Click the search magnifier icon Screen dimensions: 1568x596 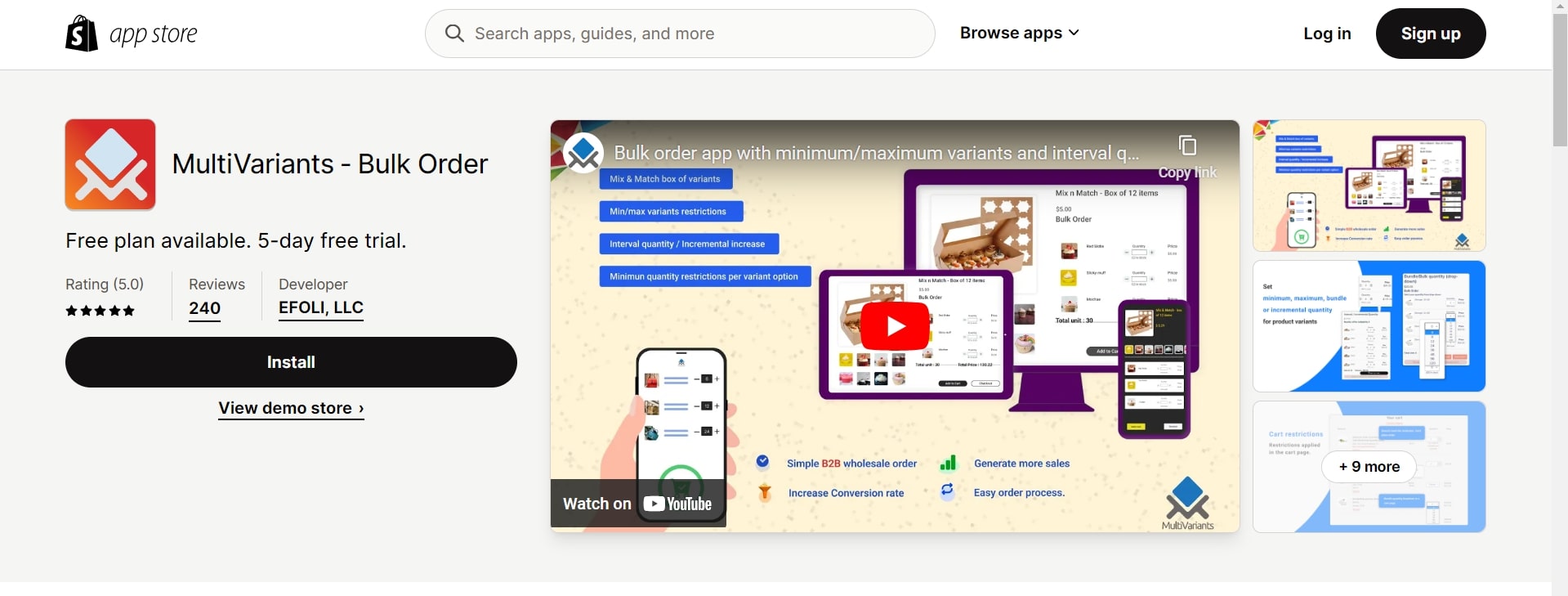click(454, 34)
